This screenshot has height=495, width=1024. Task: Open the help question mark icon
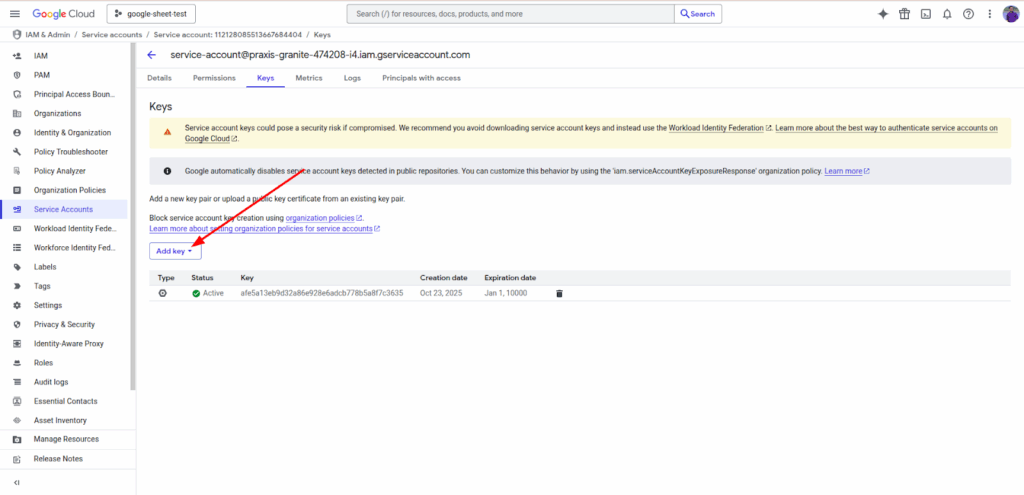point(968,14)
